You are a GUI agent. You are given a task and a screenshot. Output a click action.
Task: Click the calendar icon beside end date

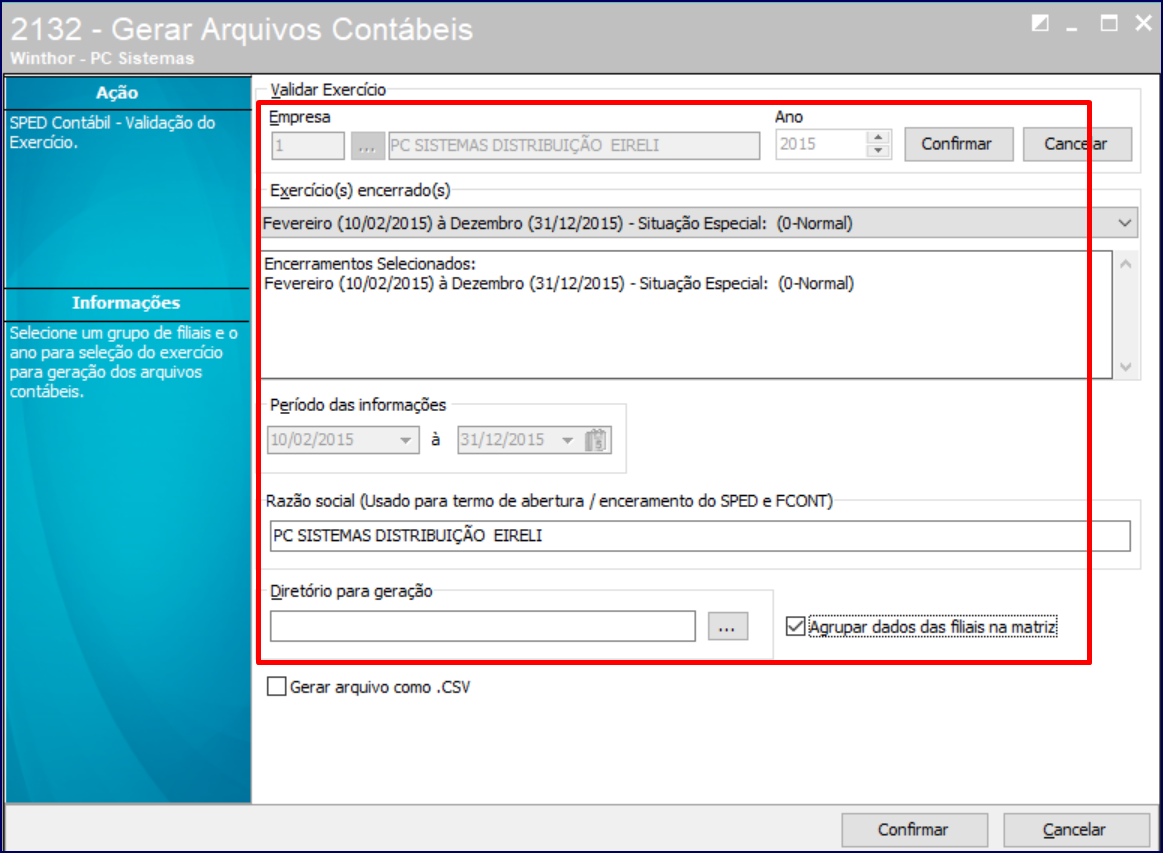pos(596,440)
